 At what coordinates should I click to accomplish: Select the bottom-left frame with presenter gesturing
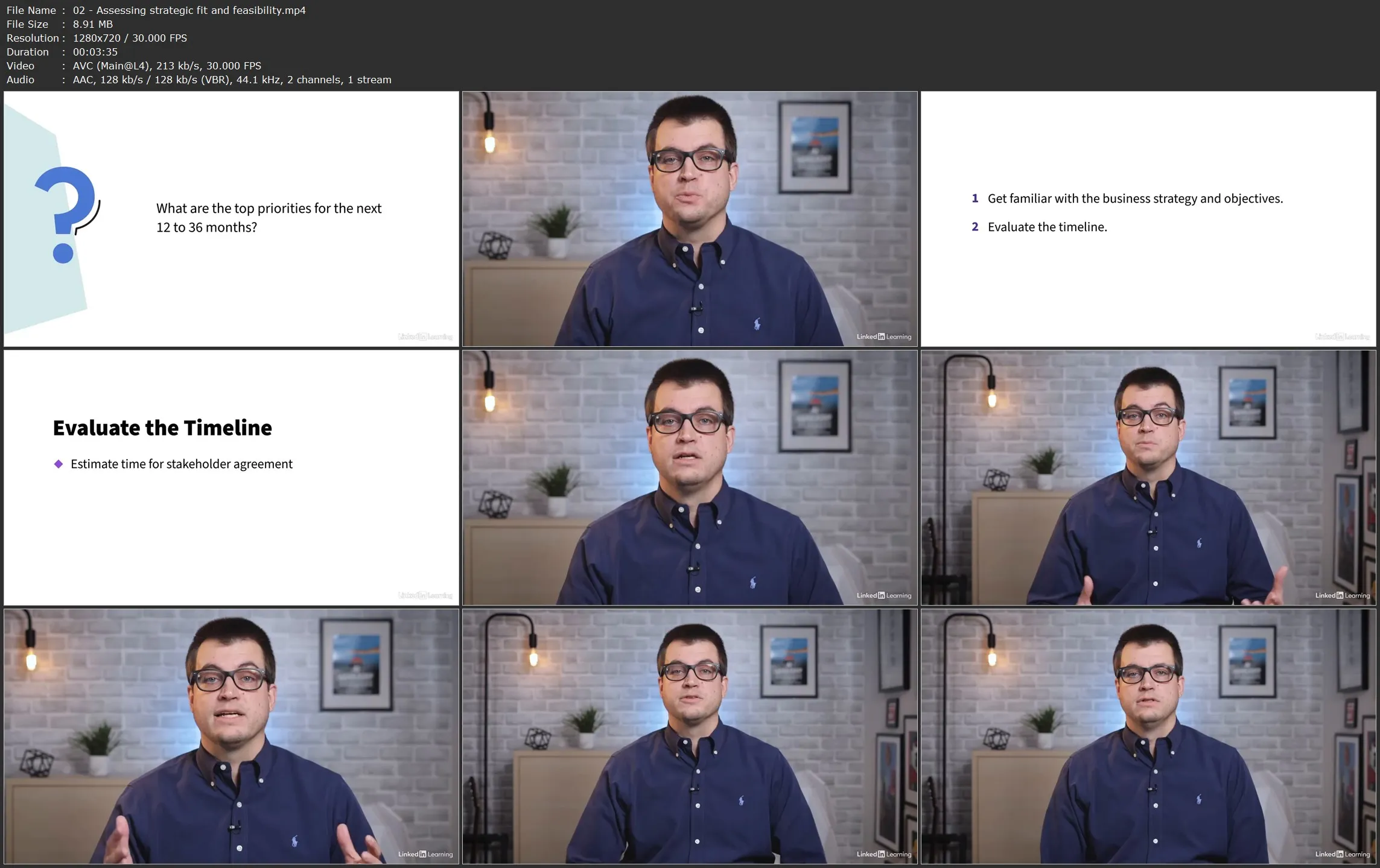(x=231, y=737)
